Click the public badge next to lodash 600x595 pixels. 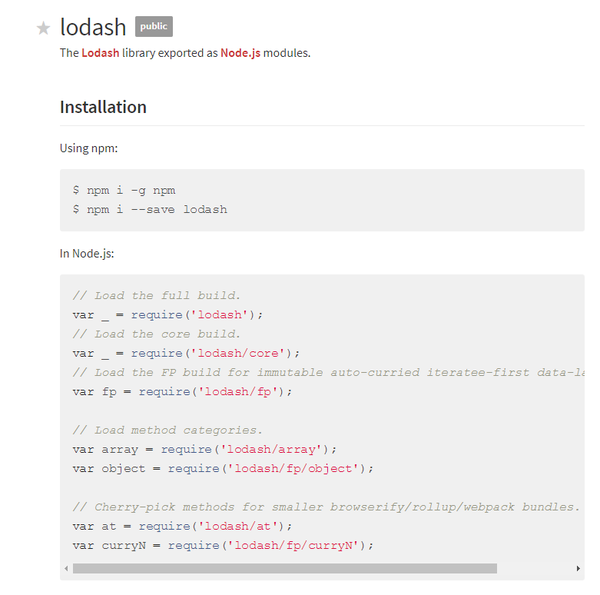pyautogui.click(x=154, y=27)
